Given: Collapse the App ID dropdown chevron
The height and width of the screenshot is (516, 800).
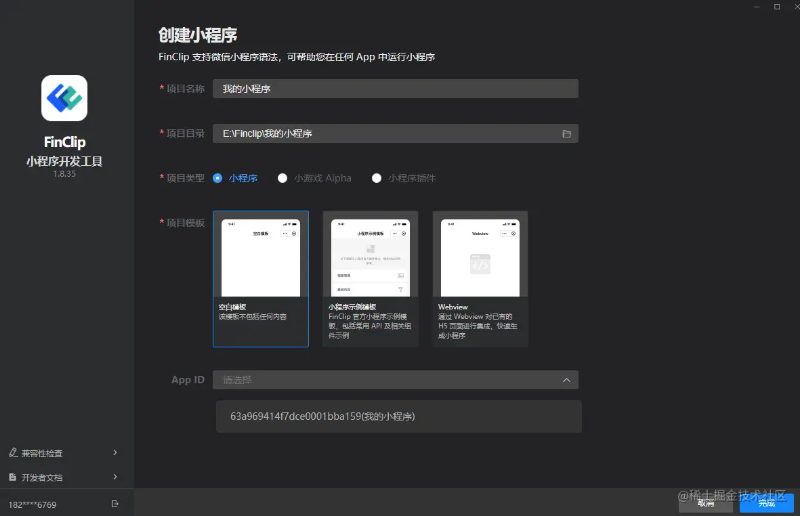Looking at the screenshot, I should tap(566, 380).
